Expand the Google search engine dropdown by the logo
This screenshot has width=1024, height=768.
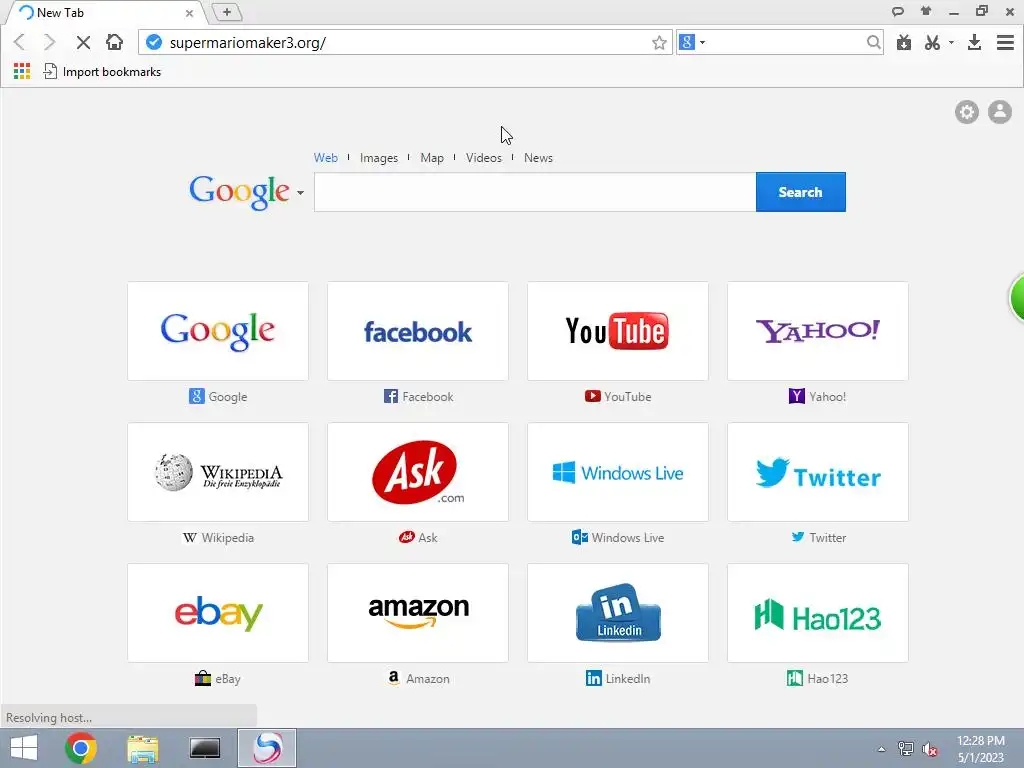(300, 193)
